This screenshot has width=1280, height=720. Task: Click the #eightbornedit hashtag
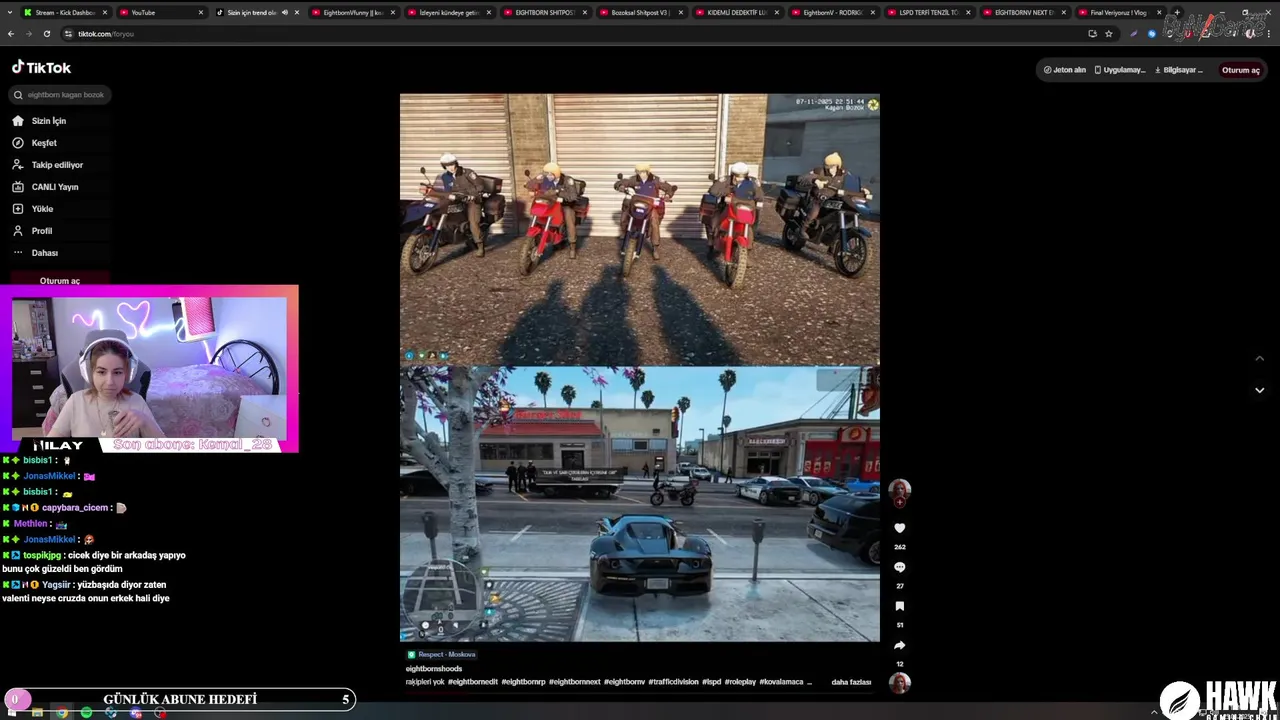[472, 682]
